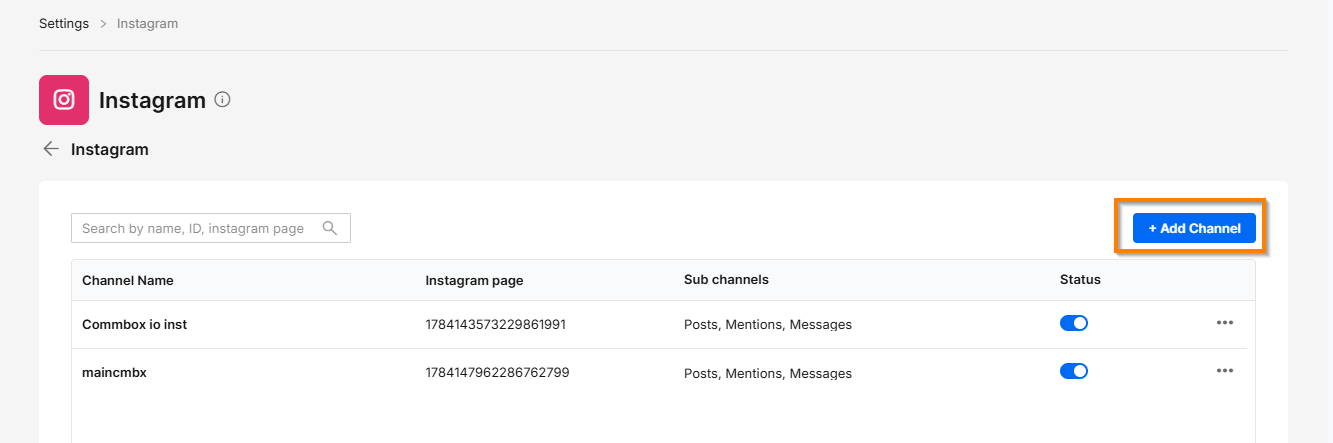Click Instagram label next to back arrow
This screenshot has height=443, width=1333.
(110, 149)
